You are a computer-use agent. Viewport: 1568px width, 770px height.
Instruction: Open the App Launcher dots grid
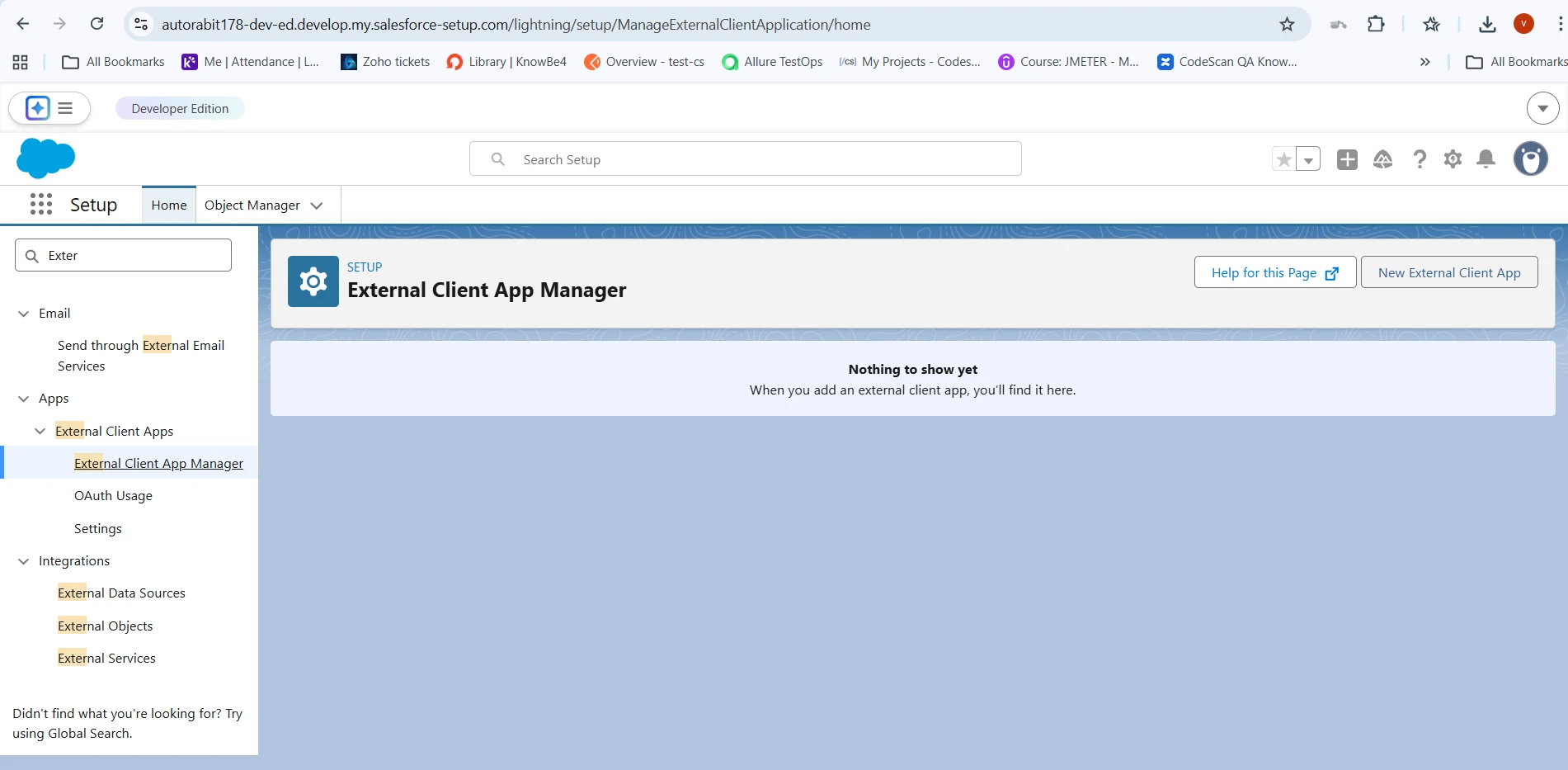click(41, 204)
